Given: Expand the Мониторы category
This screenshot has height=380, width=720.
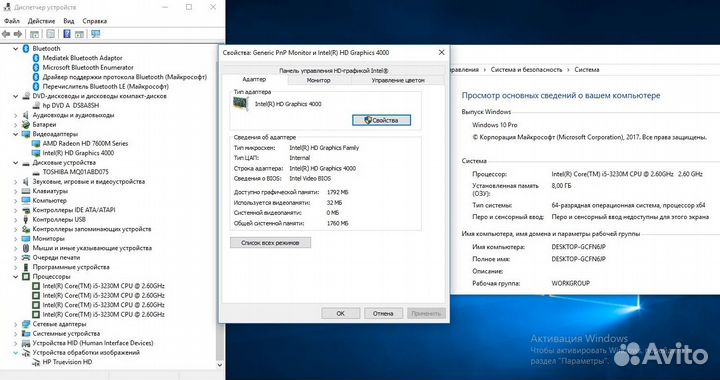Looking at the screenshot, I should (x=16, y=239).
